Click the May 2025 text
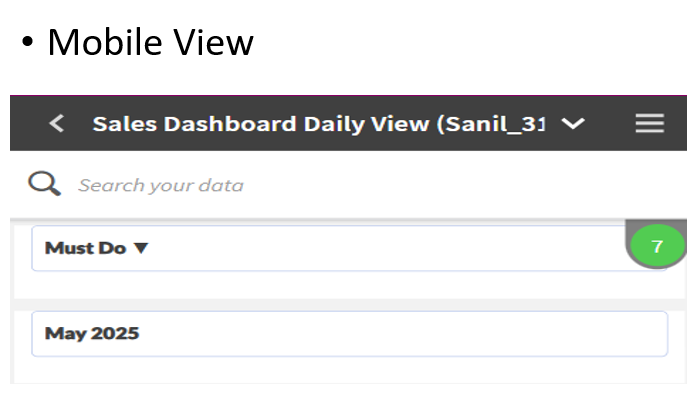The height and width of the screenshot is (412, 693). [92, 334]
